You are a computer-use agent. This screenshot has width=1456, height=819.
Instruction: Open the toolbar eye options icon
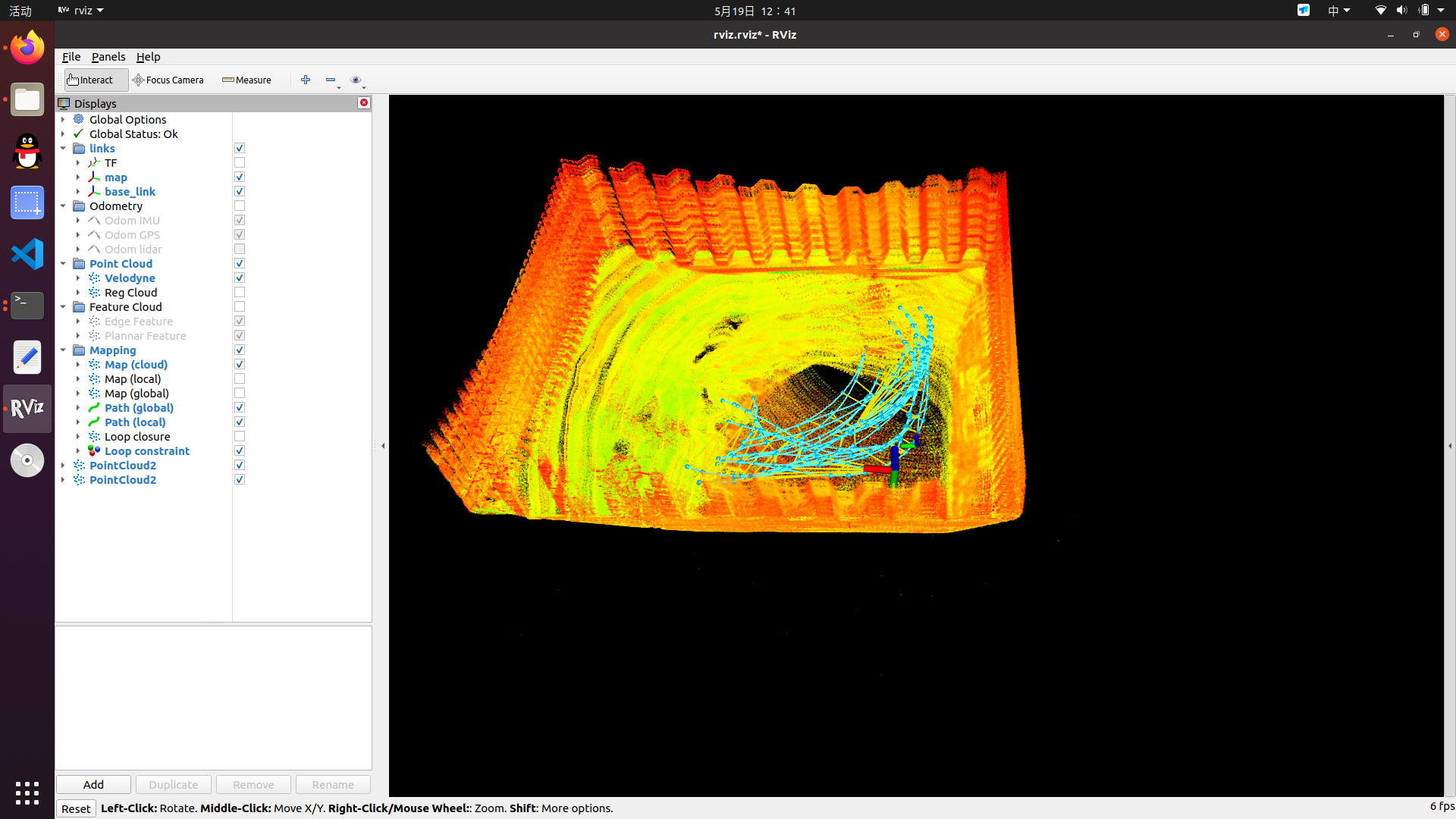[x=356, y=80]
